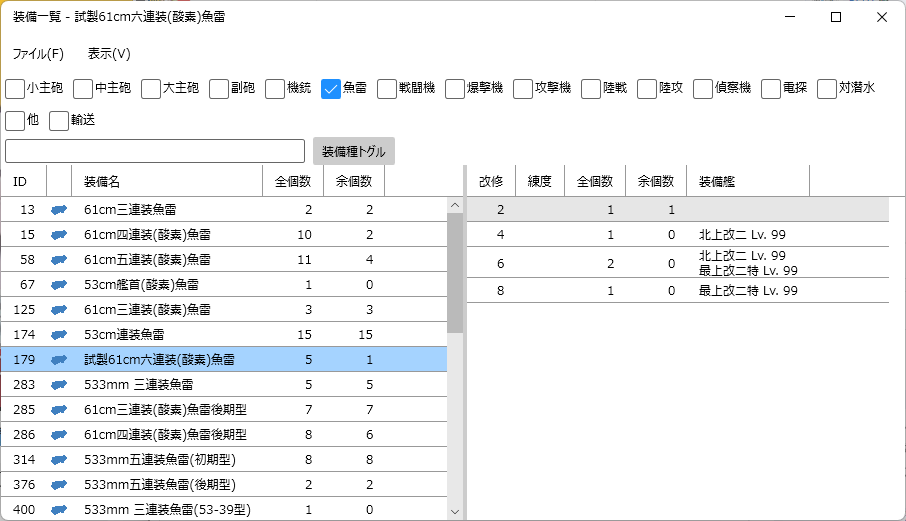Viewport: 906px width, 521px height.
Task: Click the equipment list scroll down arrow
Action: pos(455,512)
